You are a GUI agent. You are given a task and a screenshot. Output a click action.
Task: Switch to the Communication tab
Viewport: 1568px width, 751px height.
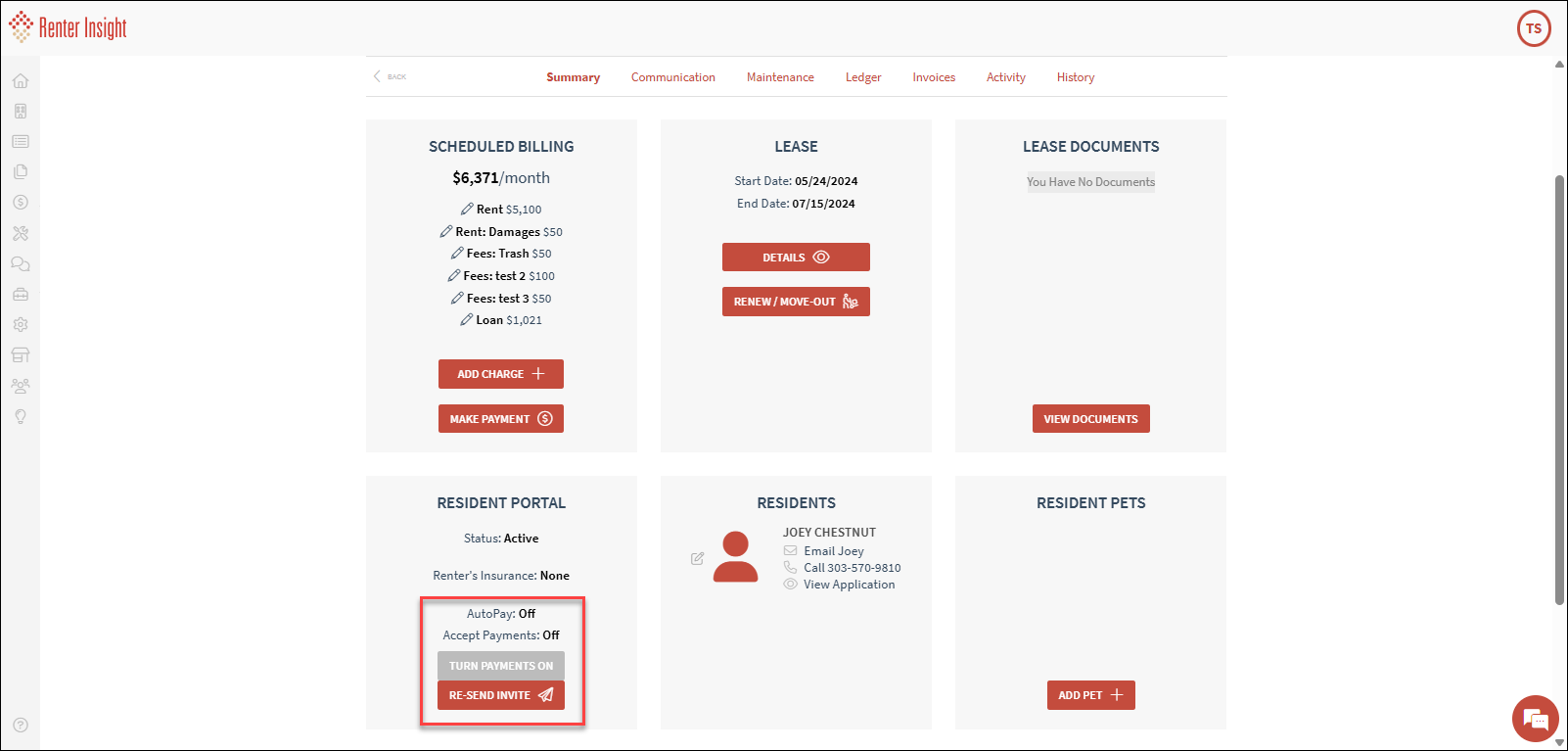point(672,77)
